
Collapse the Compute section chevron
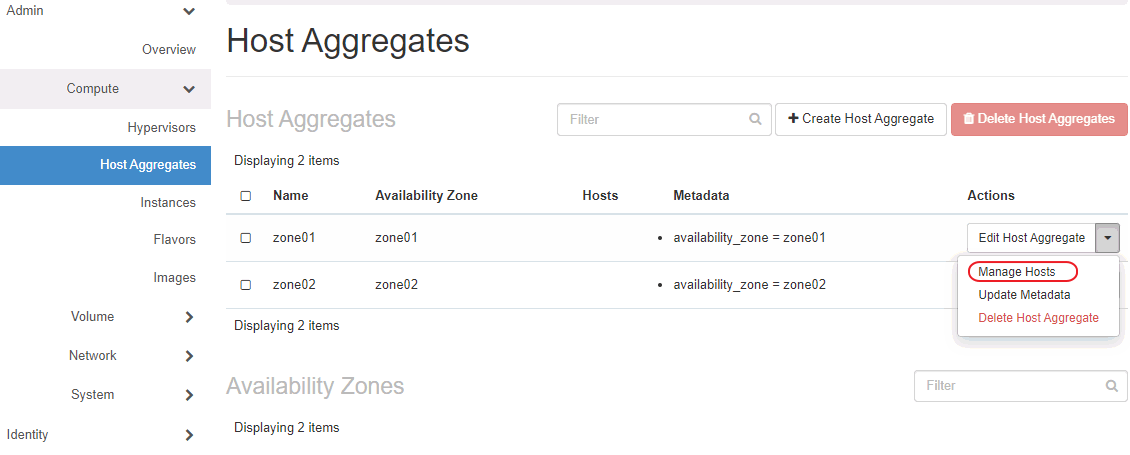click(x=189, y=90)
